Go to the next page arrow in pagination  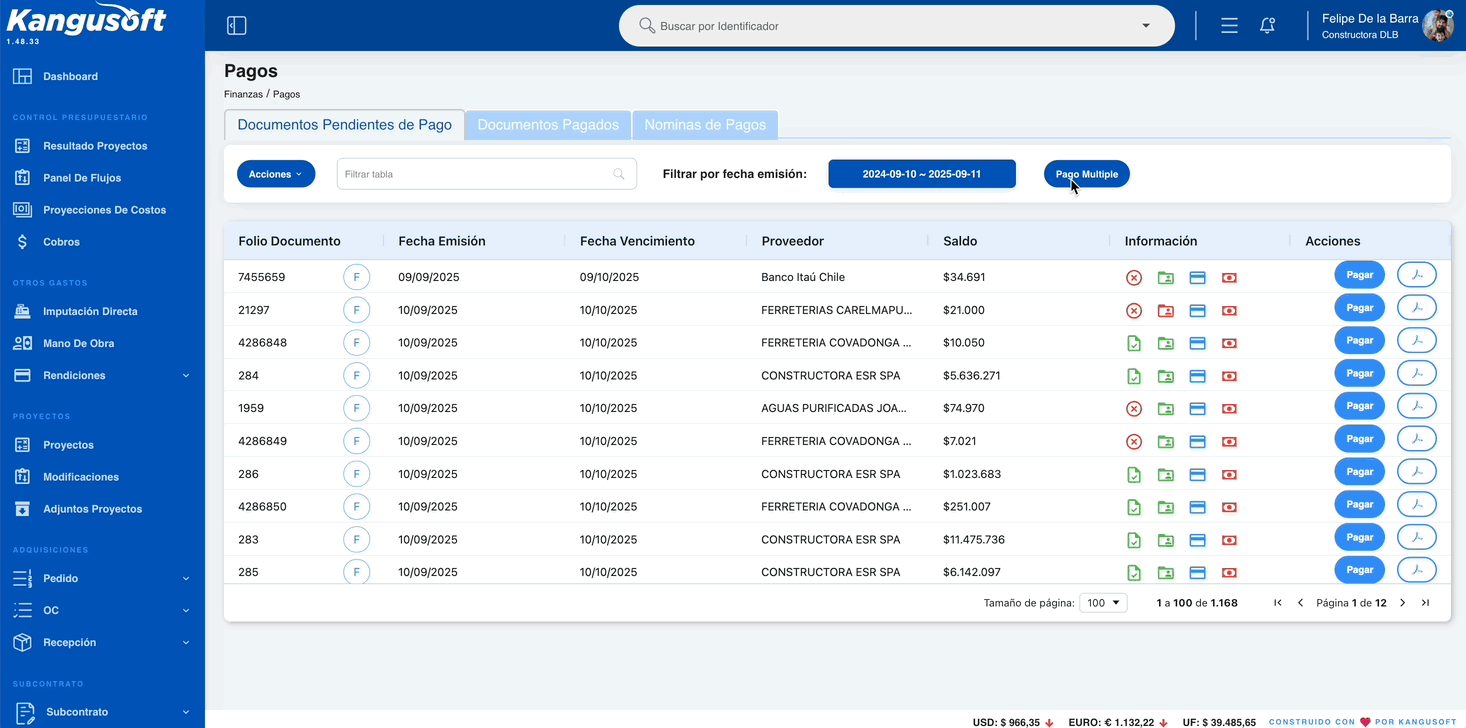point(1403,603)
